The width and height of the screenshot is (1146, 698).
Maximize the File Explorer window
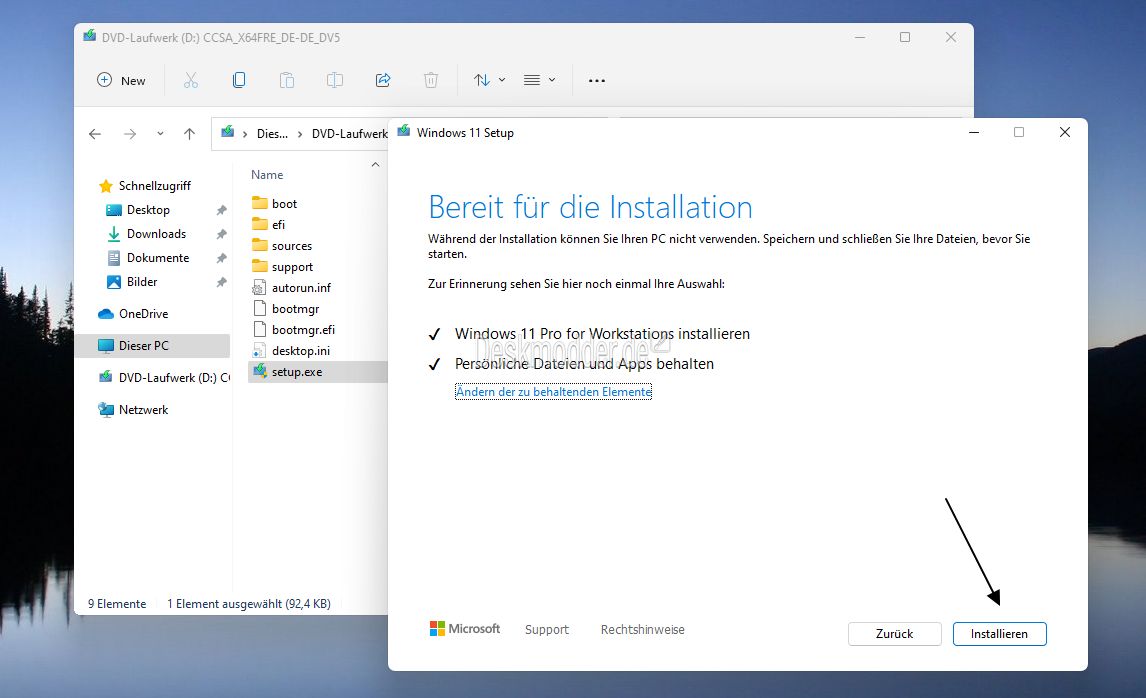(905, 37)
